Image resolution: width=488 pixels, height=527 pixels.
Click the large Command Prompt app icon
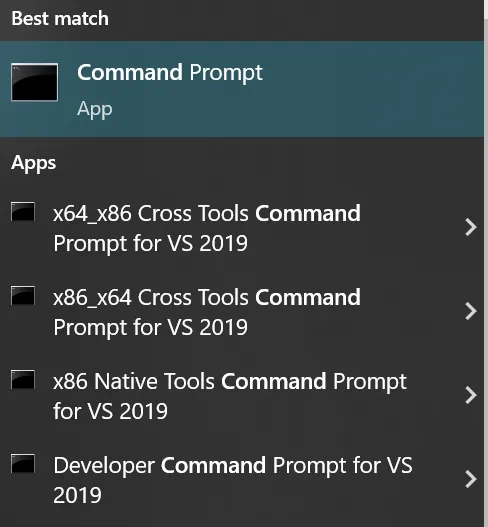click(34, 82)
